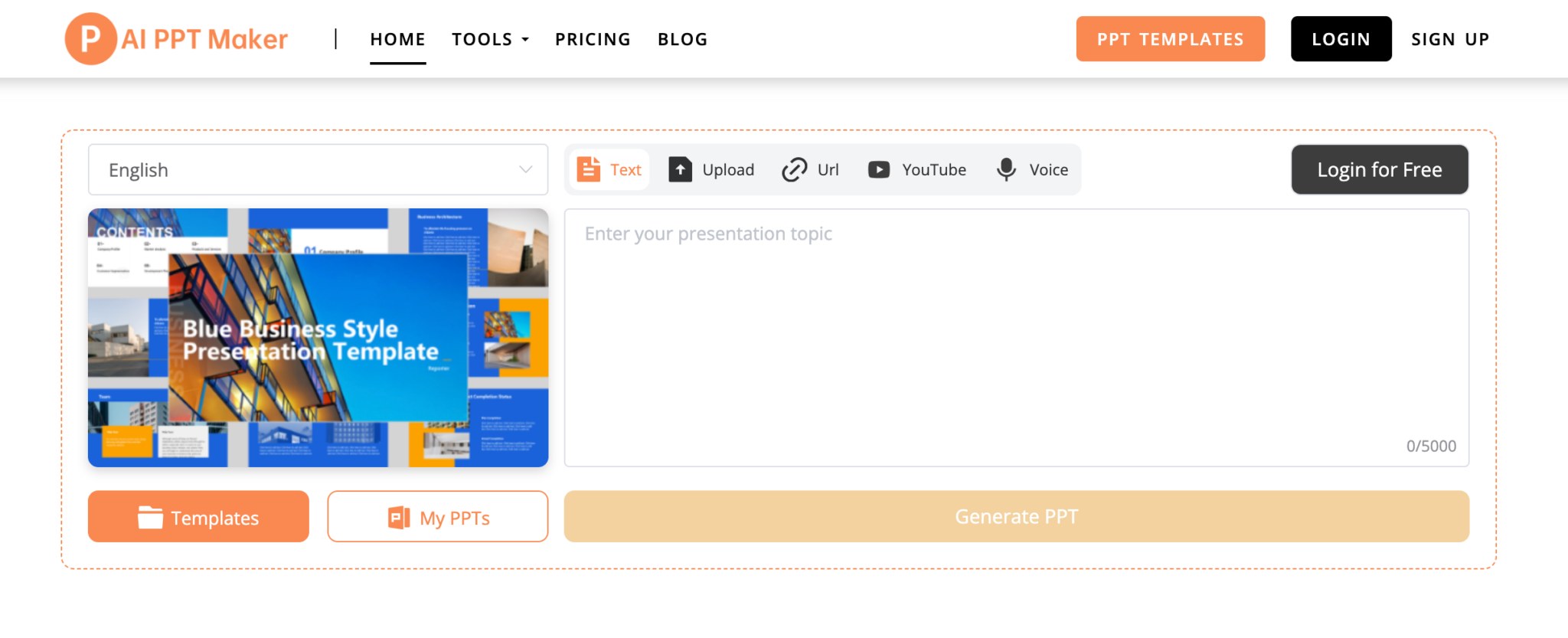Select the Url input mode icon
Viewport: 1568px width, 638px height.
794,169
